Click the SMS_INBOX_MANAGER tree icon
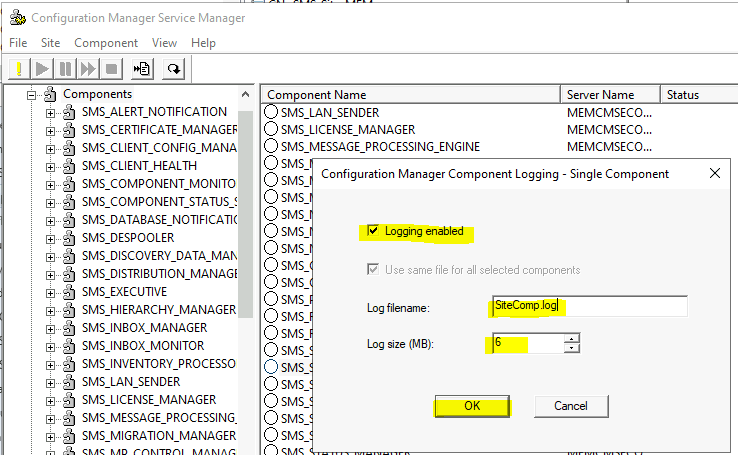The image size is (738, 455). pos(69,328)
